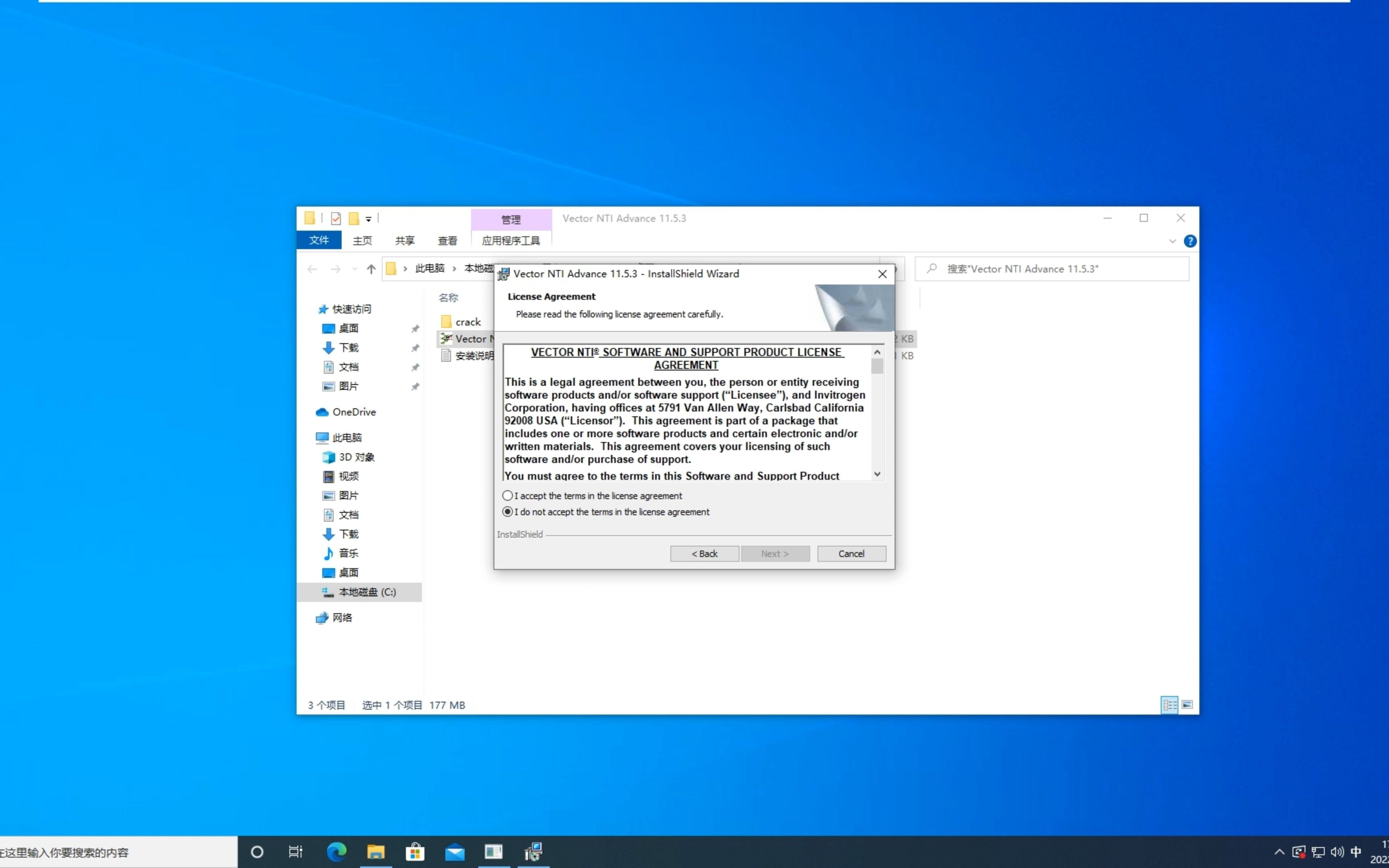Select I accept the terms radio button
Viewport: 1389px width, 868px height.
[507, 495]
